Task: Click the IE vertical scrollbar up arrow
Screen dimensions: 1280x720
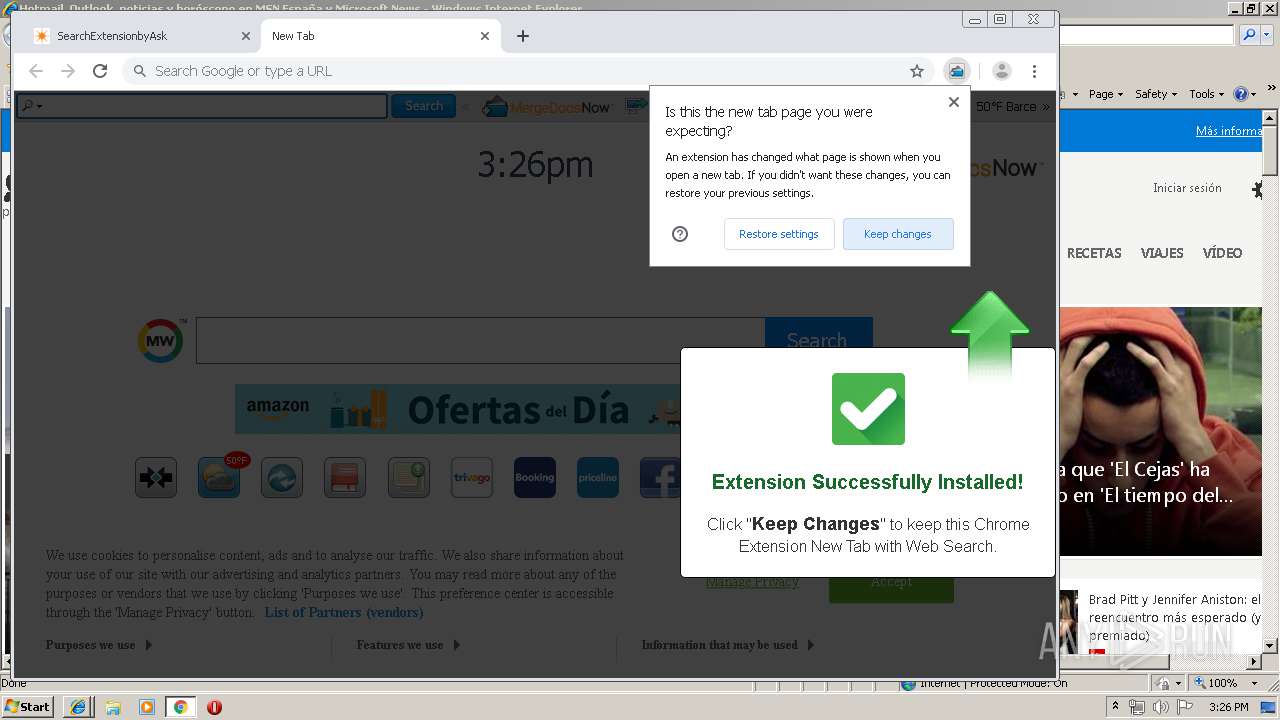Action: pos(1271,118)
